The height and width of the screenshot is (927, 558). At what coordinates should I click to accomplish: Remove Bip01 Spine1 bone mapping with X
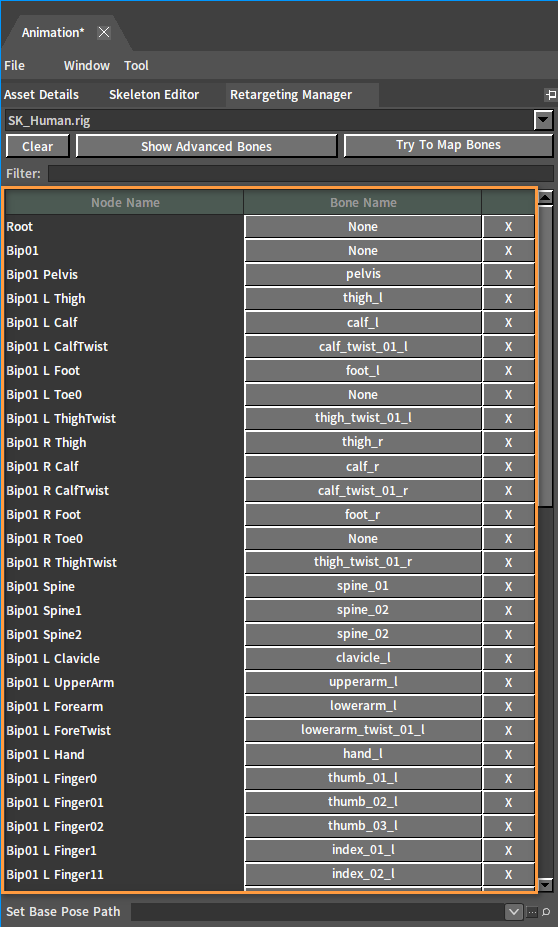[x=508, y=611]
